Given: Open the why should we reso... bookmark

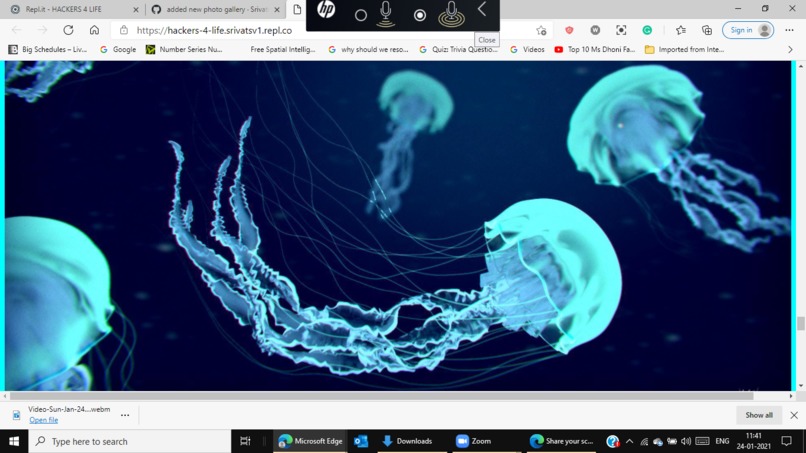Looking at the screenshot, I should click(x=368, y=49).
